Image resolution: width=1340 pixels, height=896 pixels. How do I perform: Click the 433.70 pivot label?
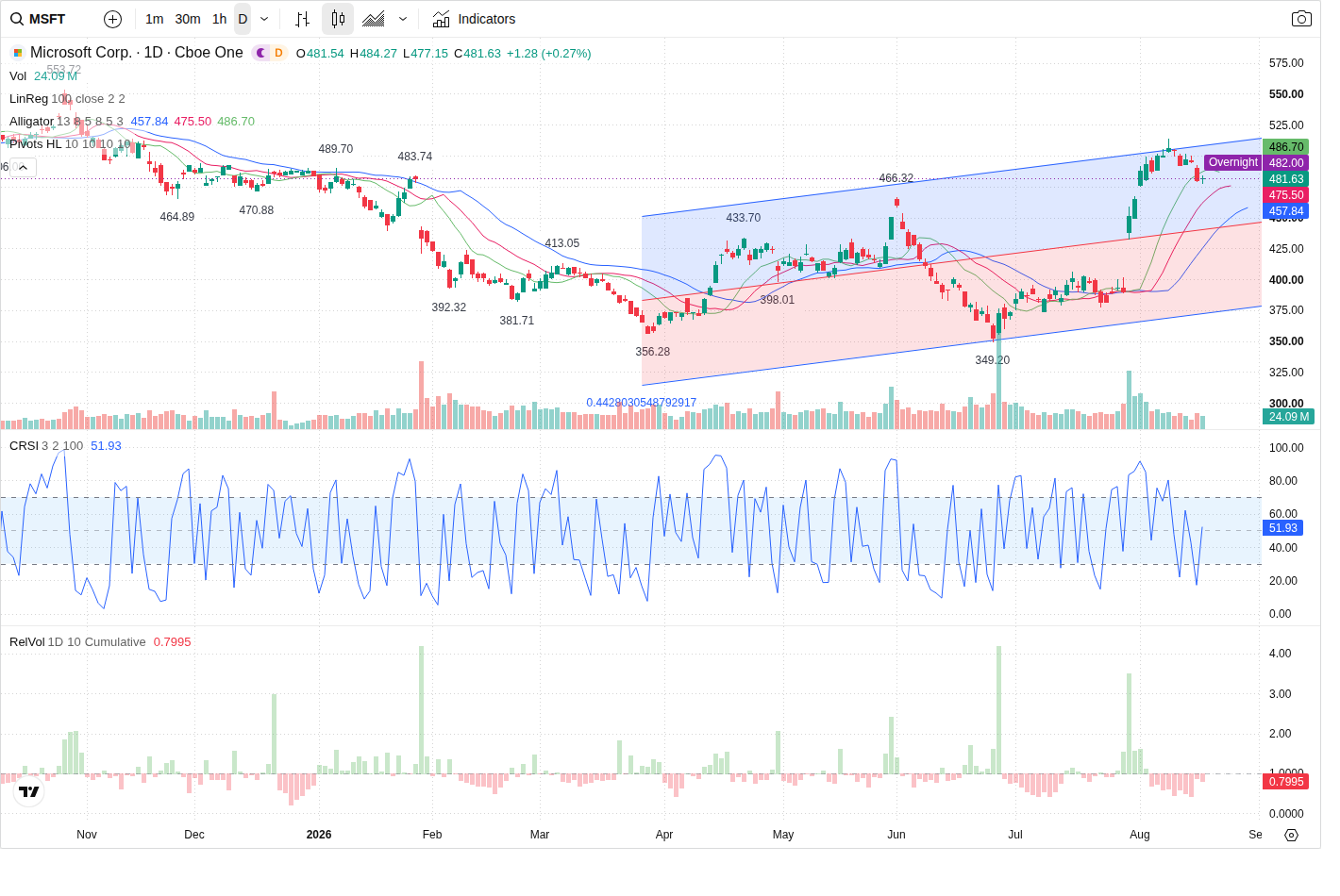click(x=744, y=218)
